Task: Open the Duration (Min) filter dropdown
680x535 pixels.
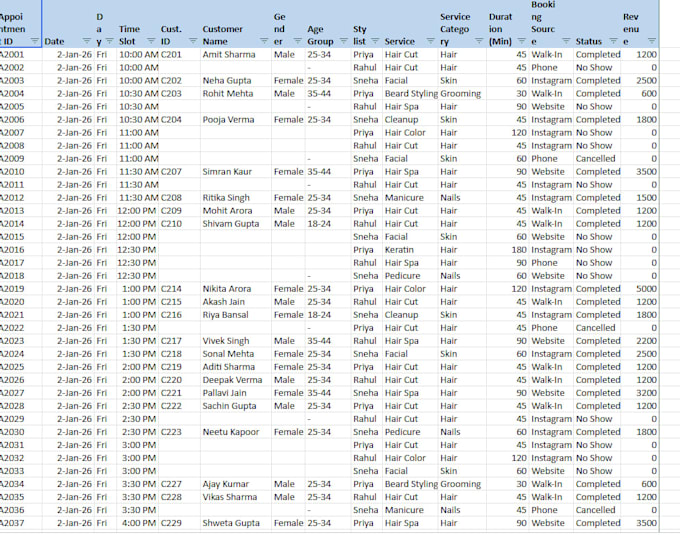Action: tap(522, 41)
